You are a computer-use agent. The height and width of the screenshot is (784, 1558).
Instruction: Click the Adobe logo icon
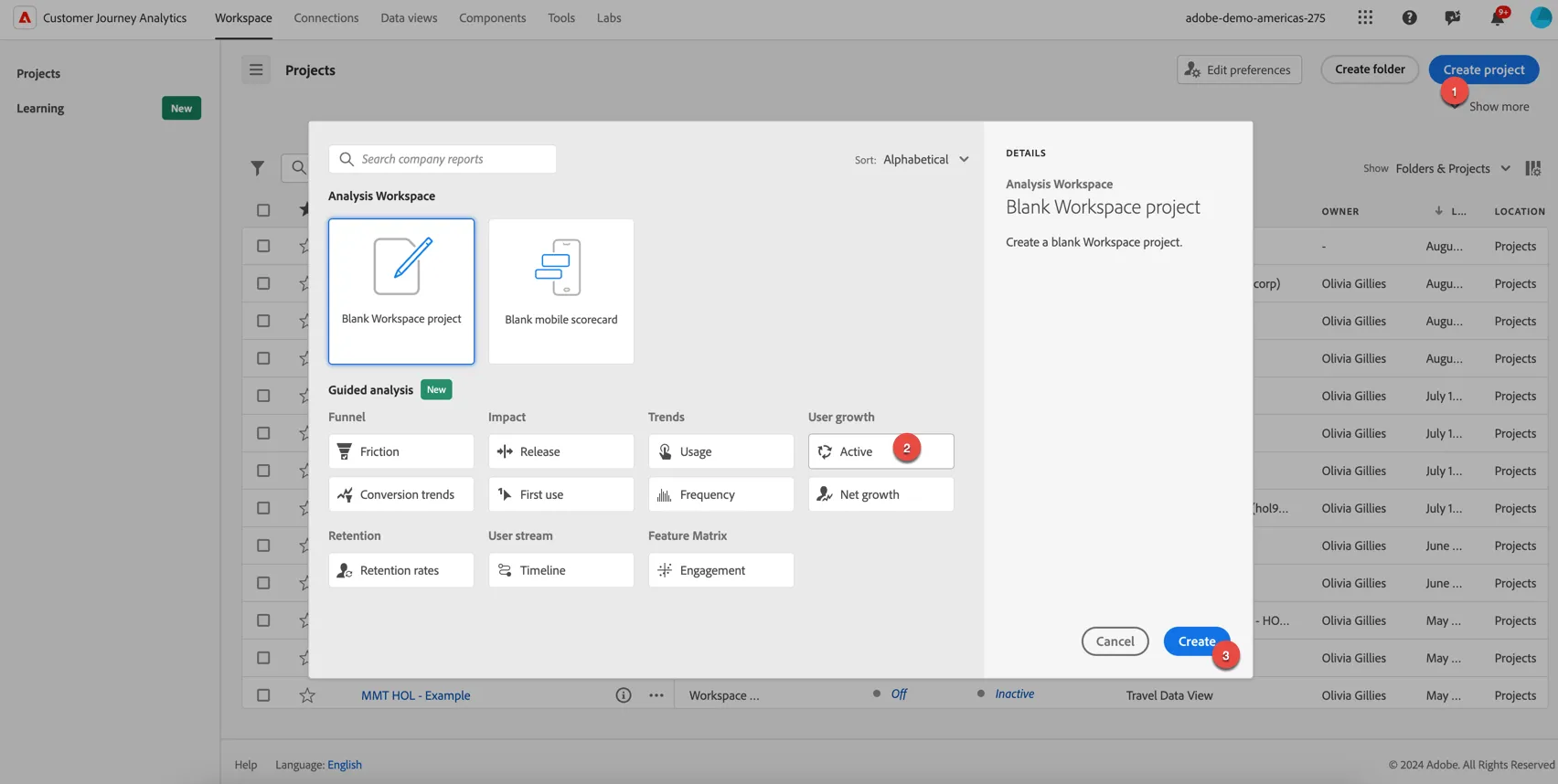click(25, 17)
